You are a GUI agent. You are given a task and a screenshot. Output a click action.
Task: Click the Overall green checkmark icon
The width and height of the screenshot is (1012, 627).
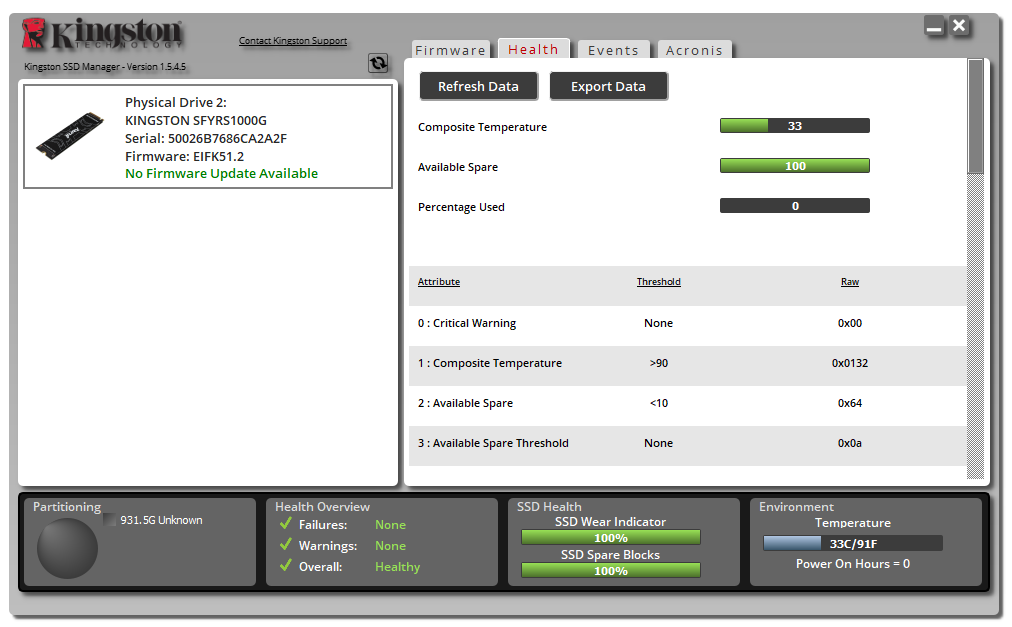[286, 565]
